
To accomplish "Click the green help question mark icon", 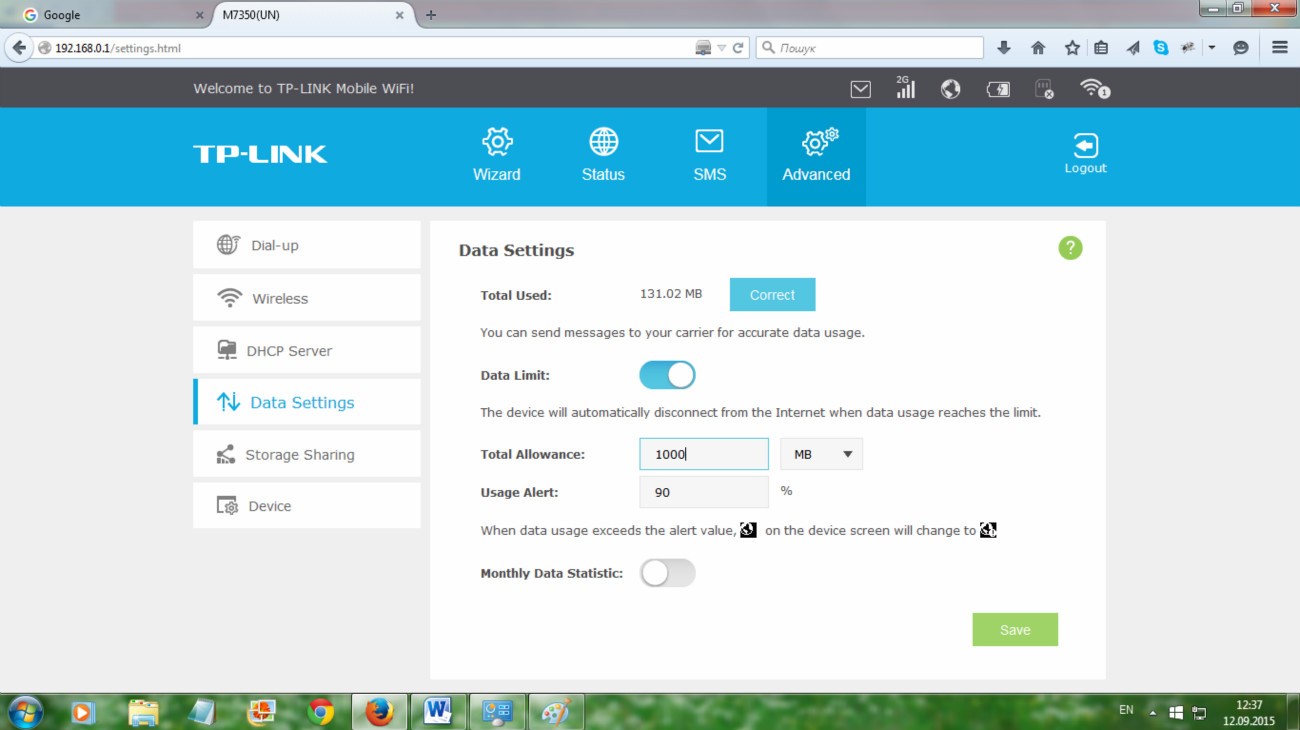I will pos(1070,248).
